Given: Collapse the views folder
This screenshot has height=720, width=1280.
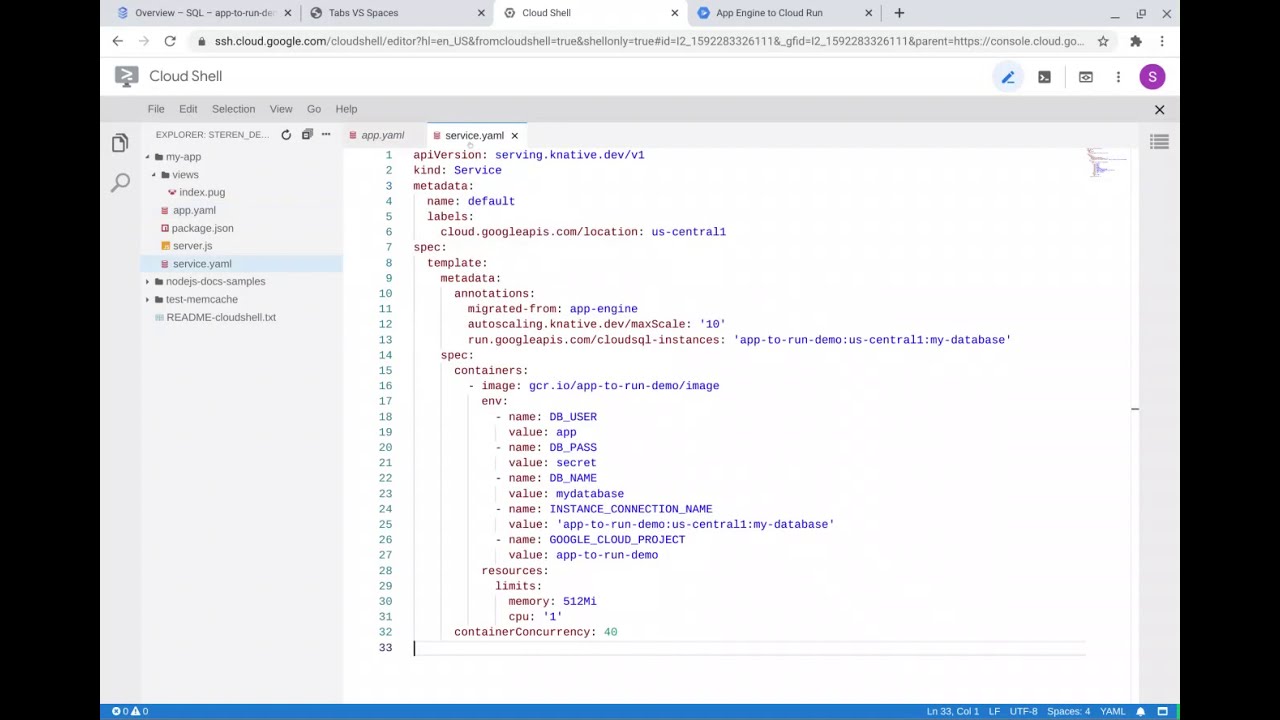Looking at the screenshot, I should 154,175.
